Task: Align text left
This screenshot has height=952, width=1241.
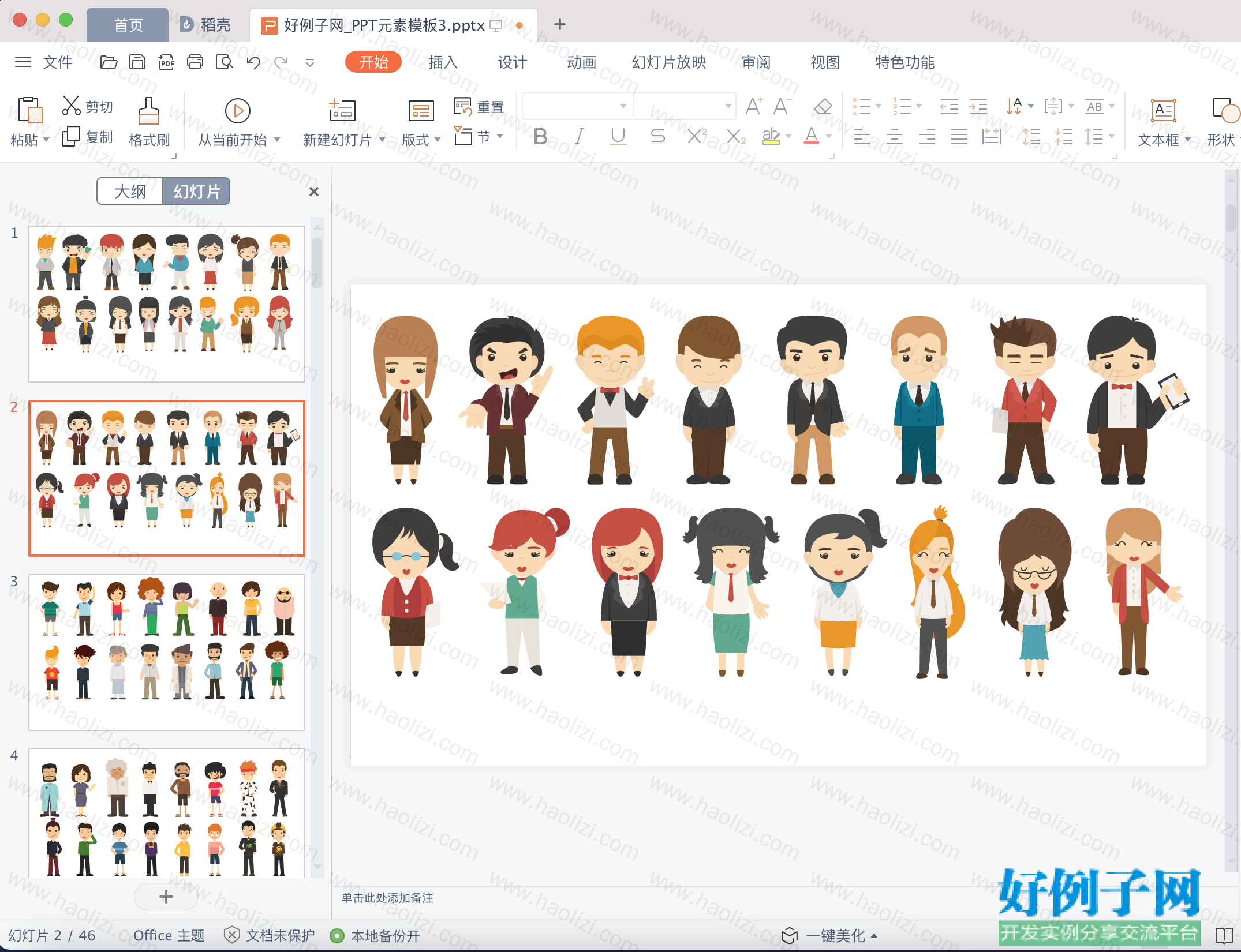Action: click(x=862, y=137)
